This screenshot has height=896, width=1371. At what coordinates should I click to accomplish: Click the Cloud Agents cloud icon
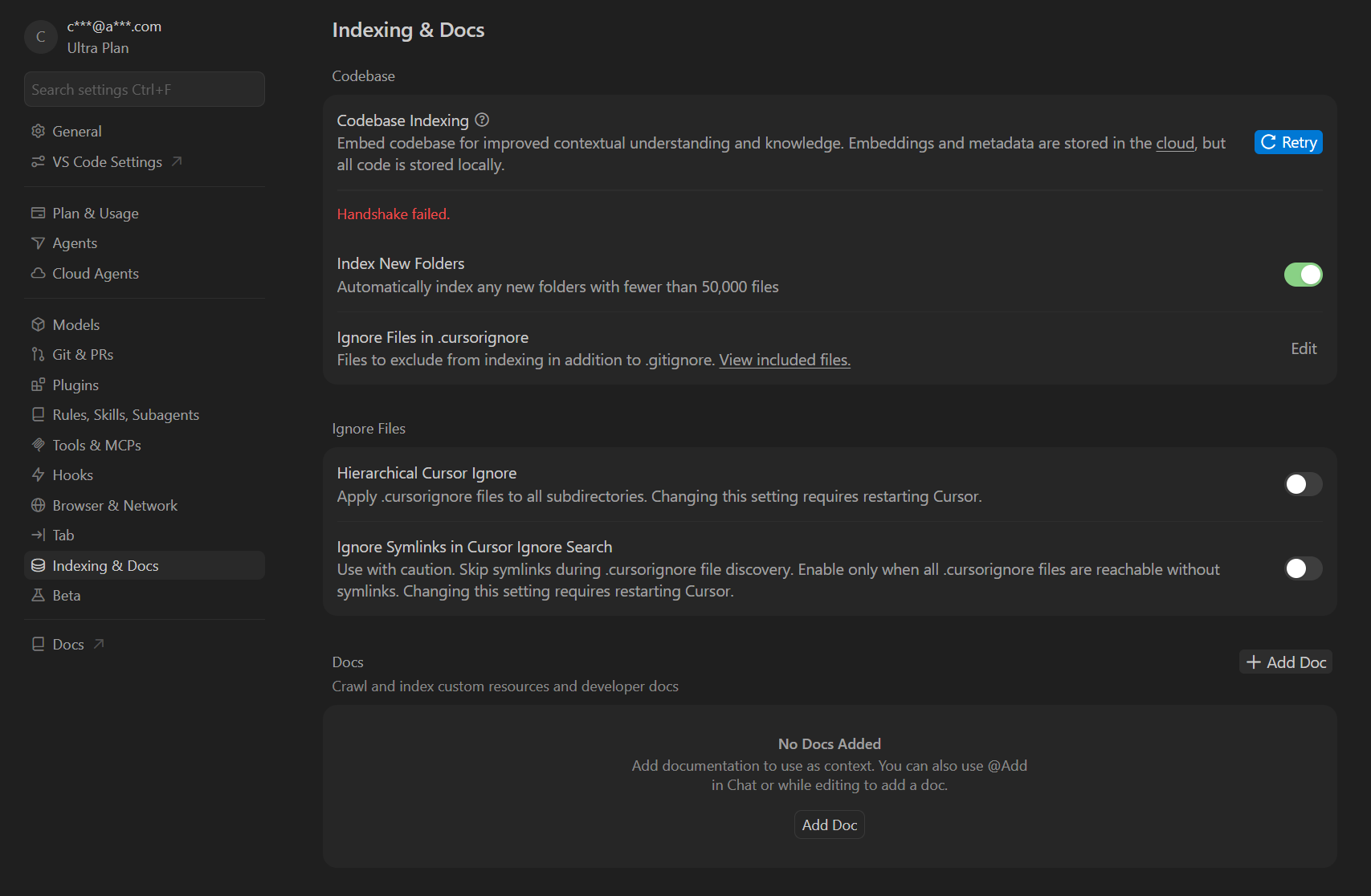[38, 273]
